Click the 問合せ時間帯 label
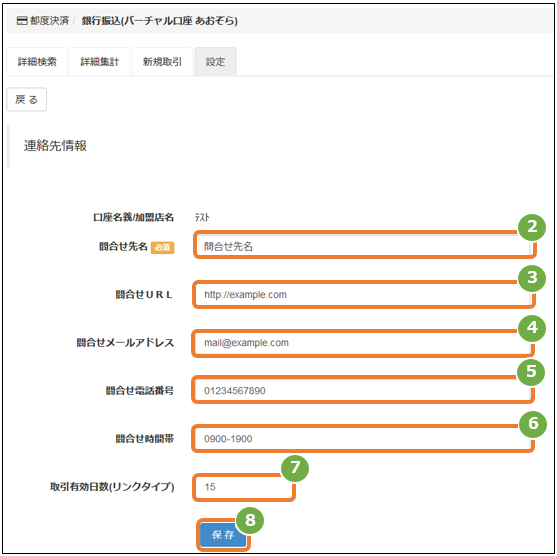557x556 pixels. [x=145, y=439]
